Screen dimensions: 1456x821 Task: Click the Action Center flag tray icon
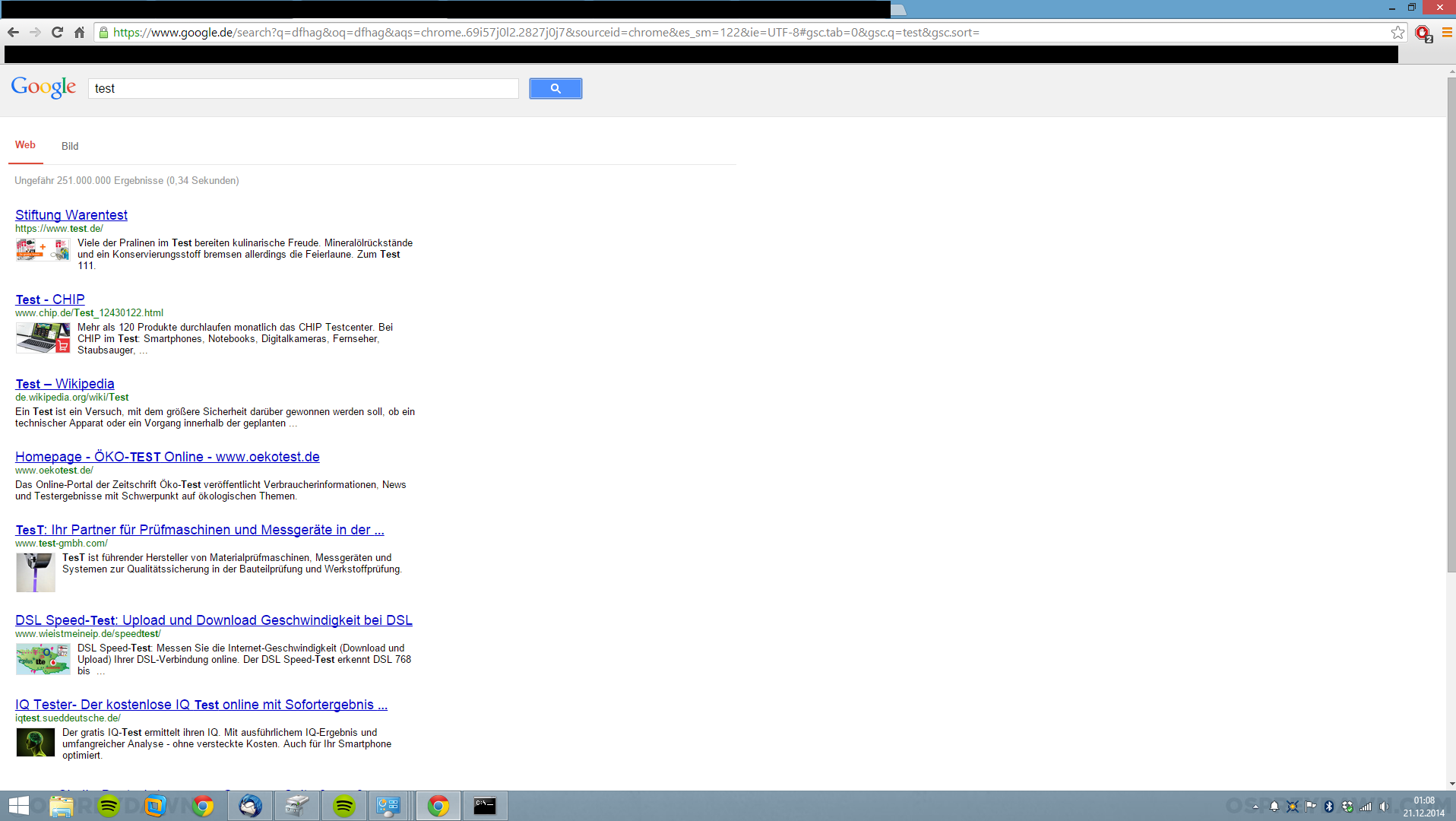click(x=1311, y=807)
